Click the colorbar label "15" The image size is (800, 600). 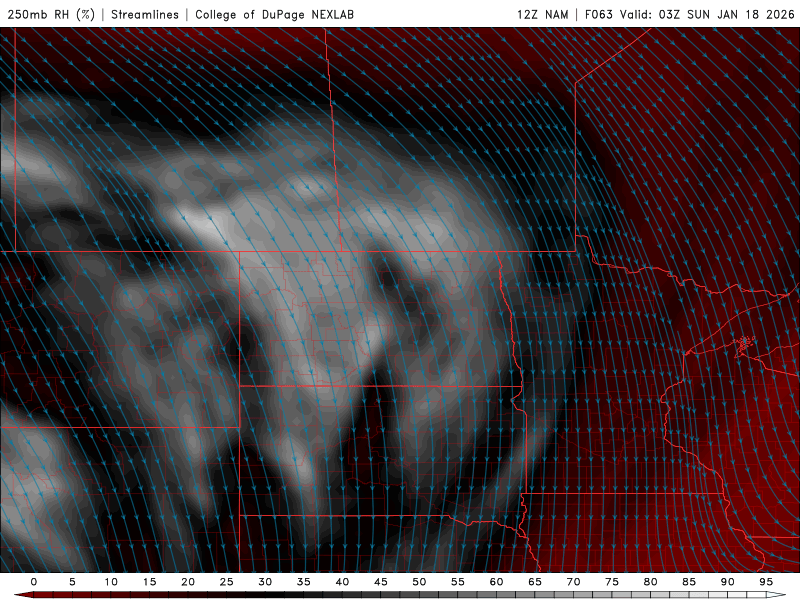149,582
